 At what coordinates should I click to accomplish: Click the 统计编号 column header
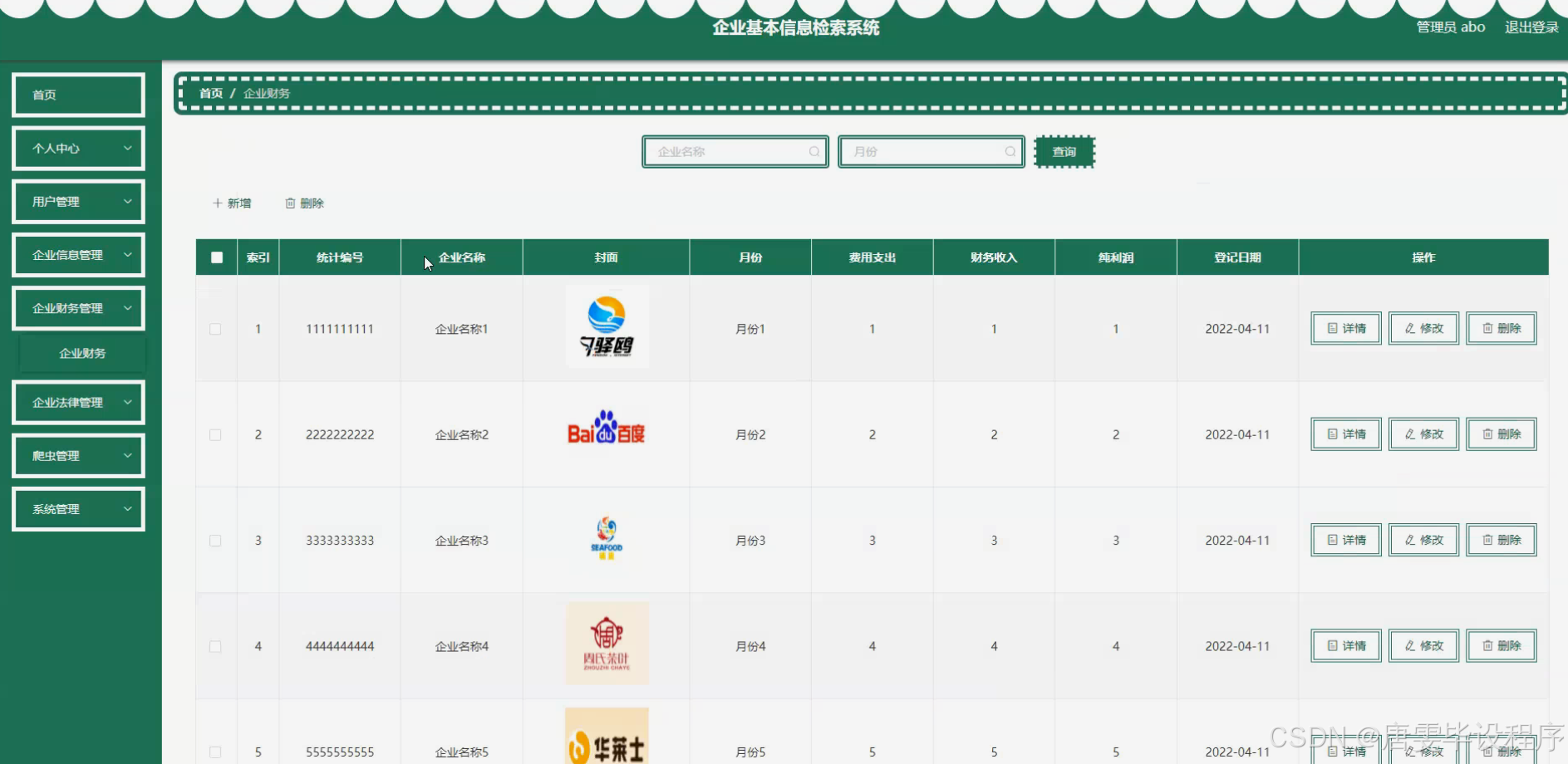click(340, 257)
